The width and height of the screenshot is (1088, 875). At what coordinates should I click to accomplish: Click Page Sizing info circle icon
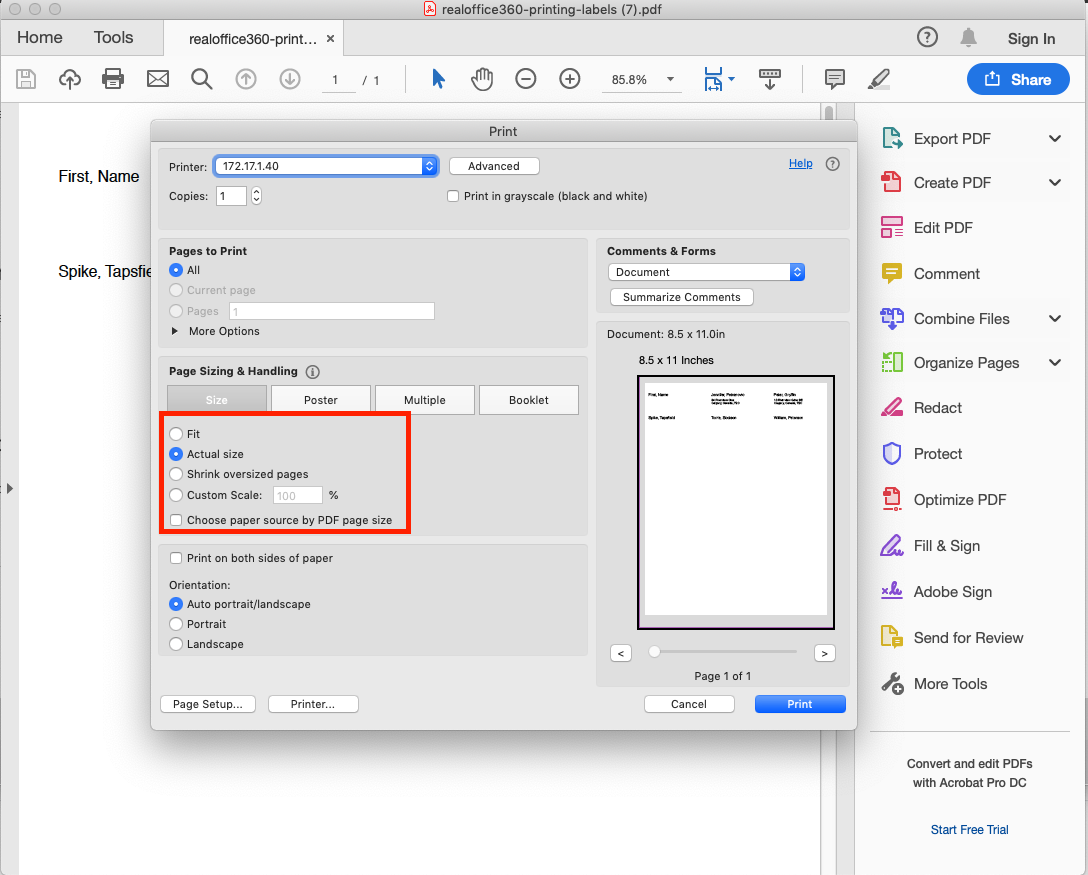coord(313,372)
